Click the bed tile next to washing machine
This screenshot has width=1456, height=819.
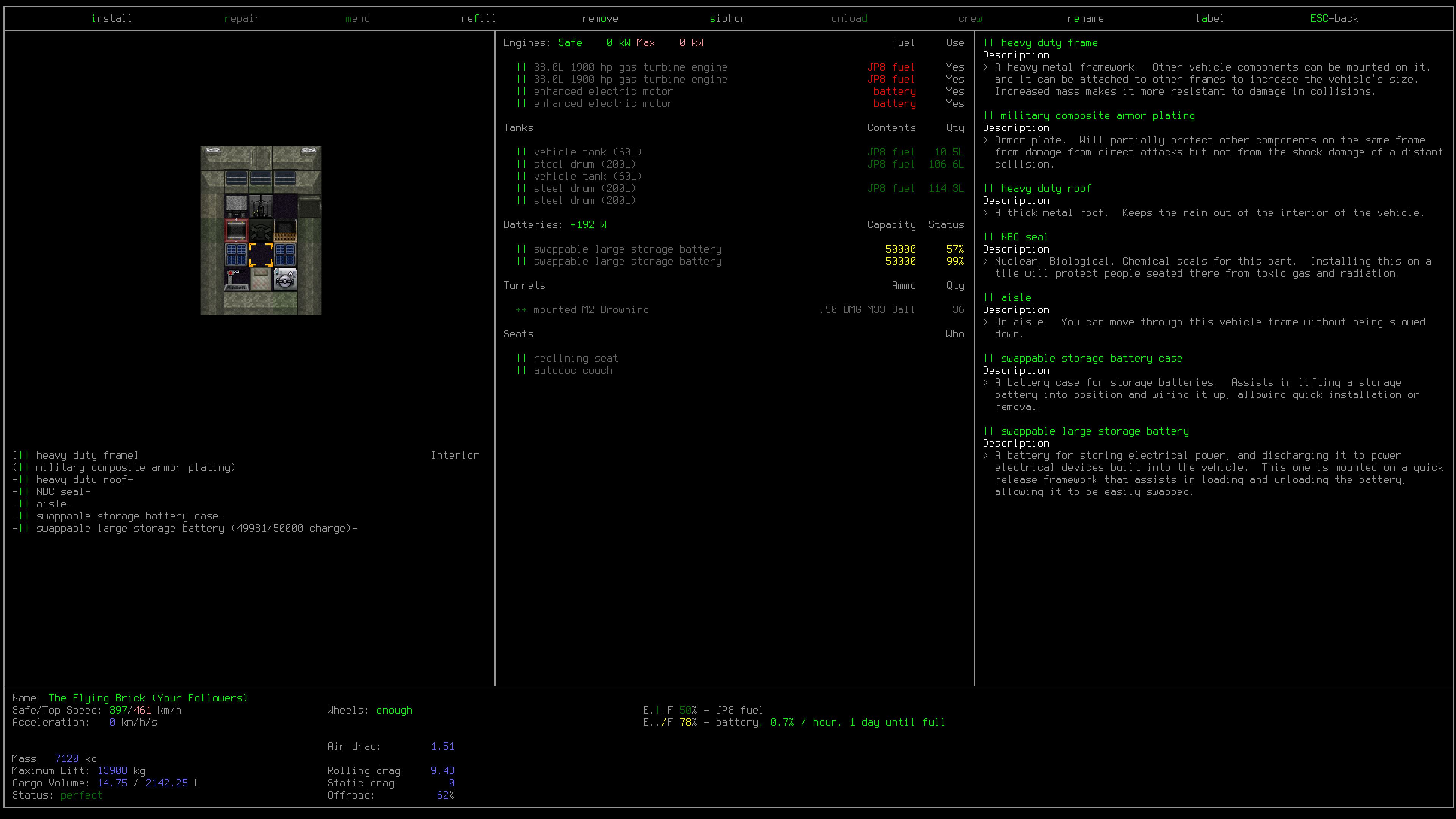(260, 279)
